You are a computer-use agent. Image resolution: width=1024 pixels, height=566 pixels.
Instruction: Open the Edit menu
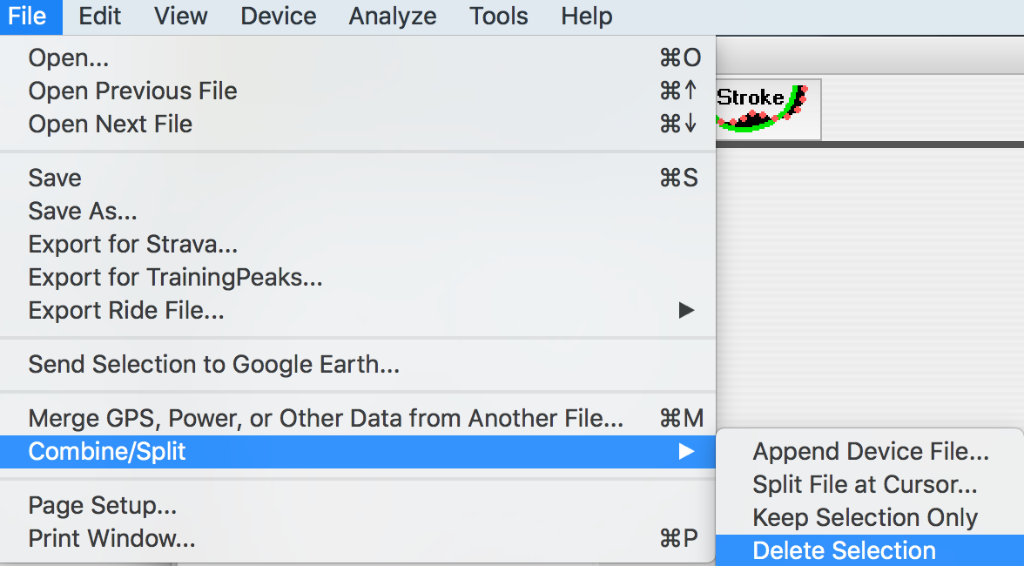coord(99,16)
